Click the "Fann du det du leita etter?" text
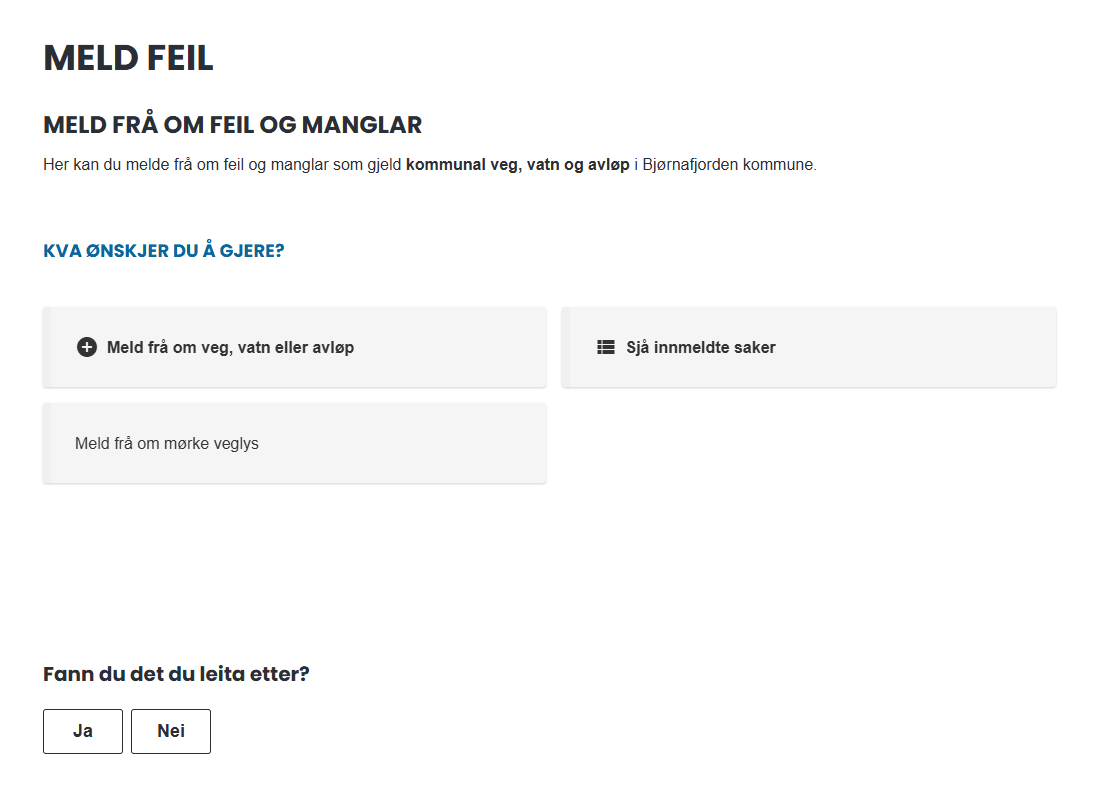The image size is (1110, 786). [176, 674]
